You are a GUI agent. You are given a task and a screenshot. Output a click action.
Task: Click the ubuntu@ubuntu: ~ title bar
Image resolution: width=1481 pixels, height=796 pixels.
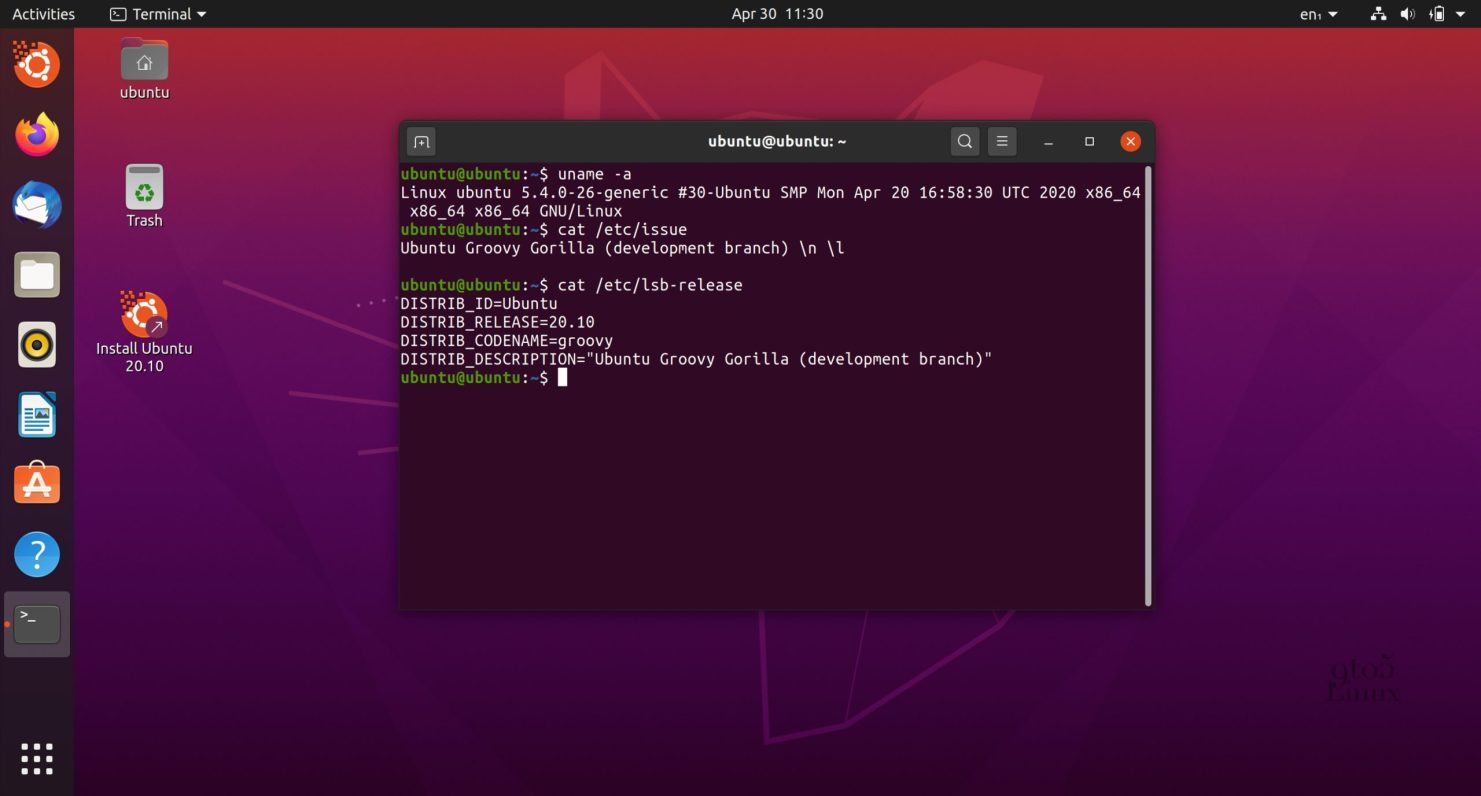pyautogui.click(x=777, y=142)
